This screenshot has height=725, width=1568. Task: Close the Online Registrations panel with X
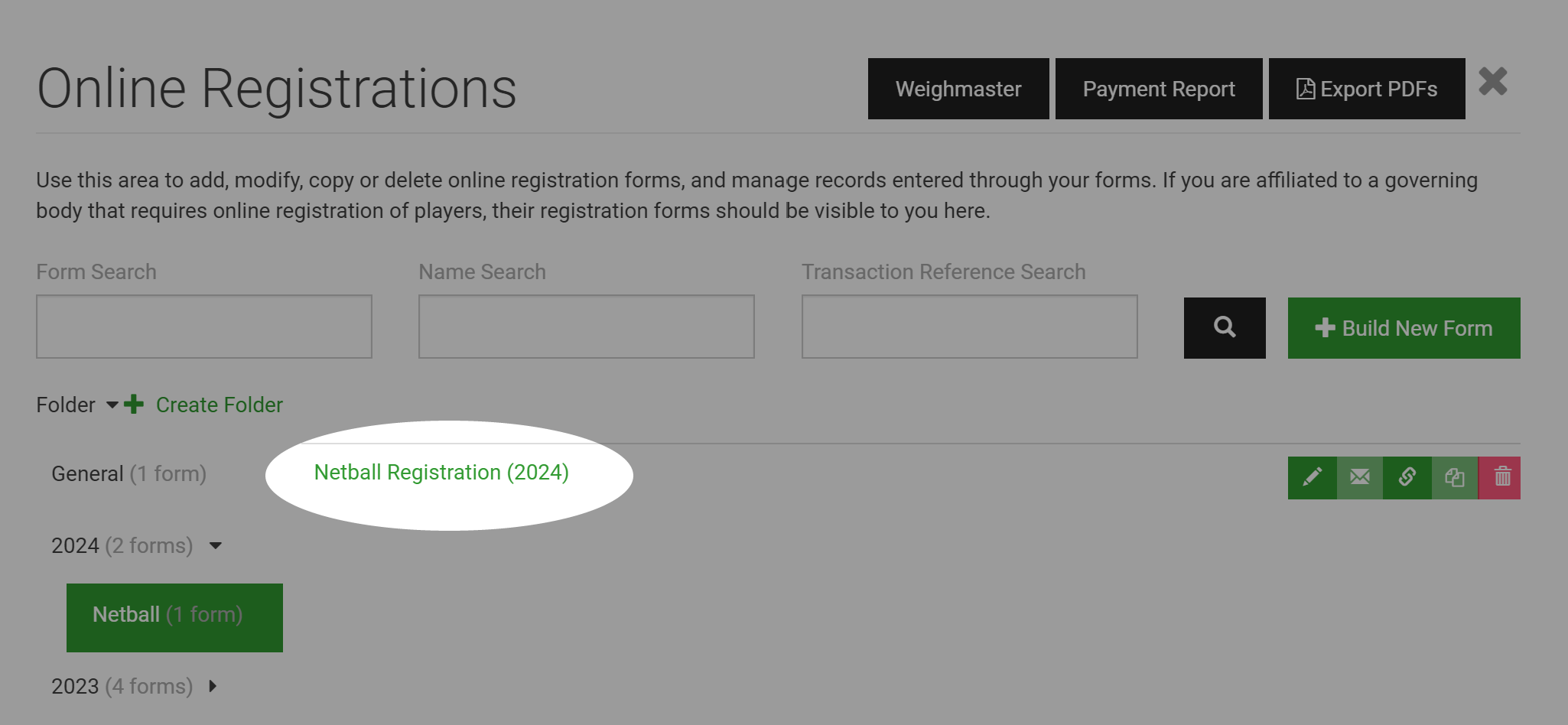pos(1492,82)
